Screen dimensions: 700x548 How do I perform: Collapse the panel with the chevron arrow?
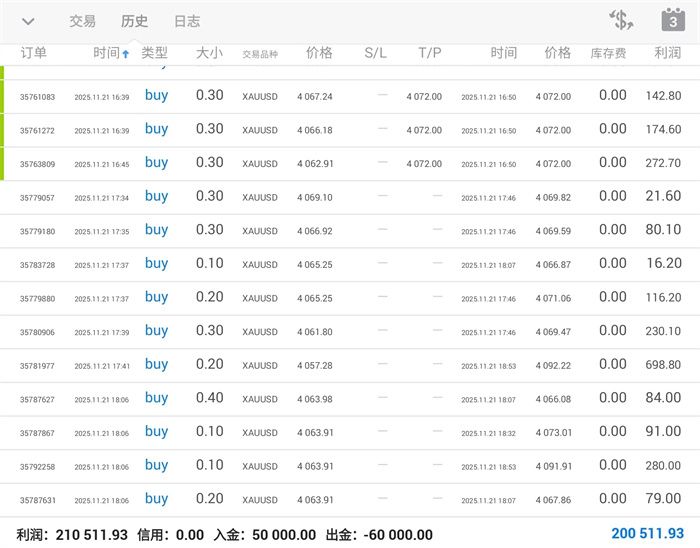coord(28,21)
